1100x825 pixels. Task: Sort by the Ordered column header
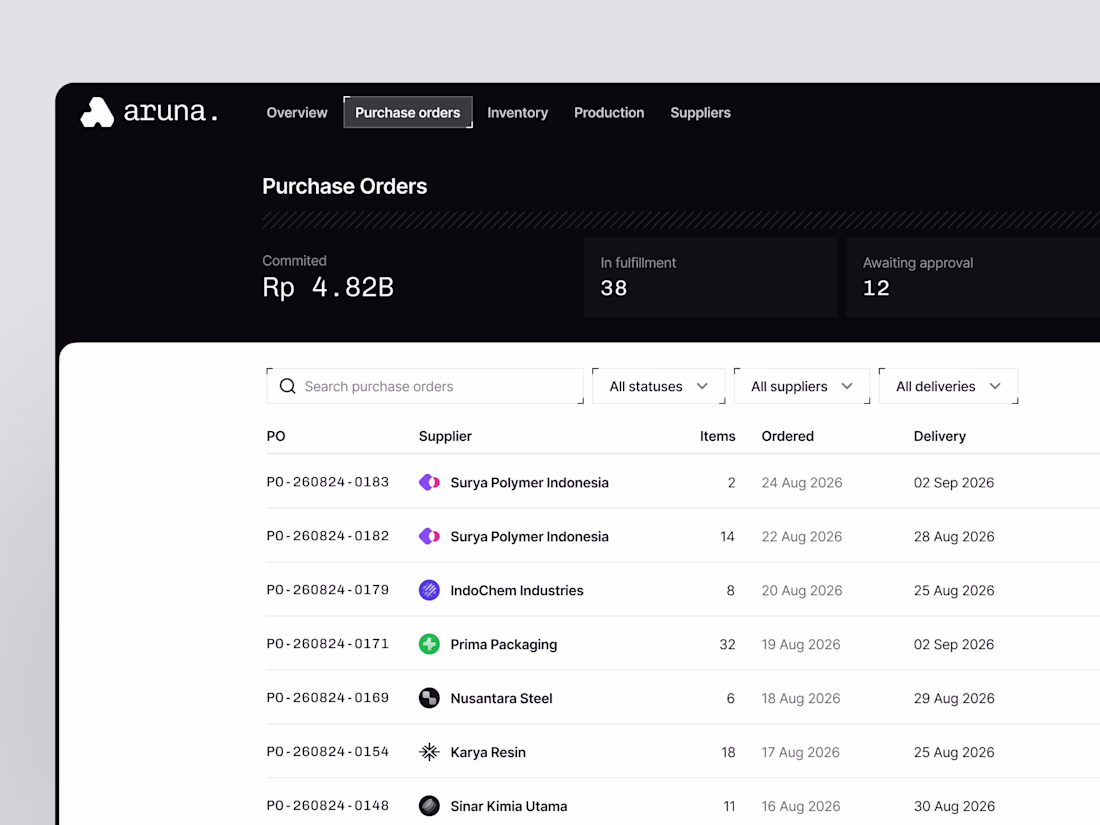click(788, 436)
